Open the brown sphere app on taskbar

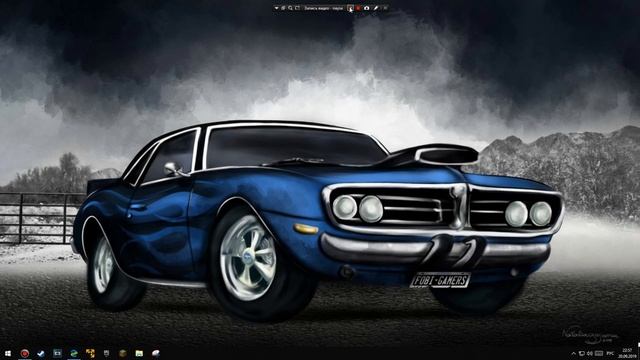(123, 353)
